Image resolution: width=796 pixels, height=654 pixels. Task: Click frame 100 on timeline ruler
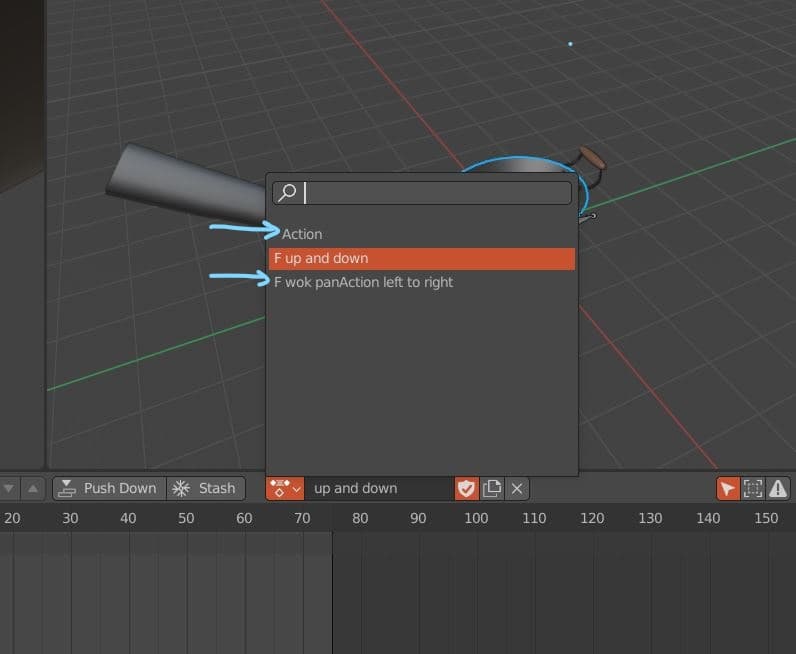[x=476, y=518]
